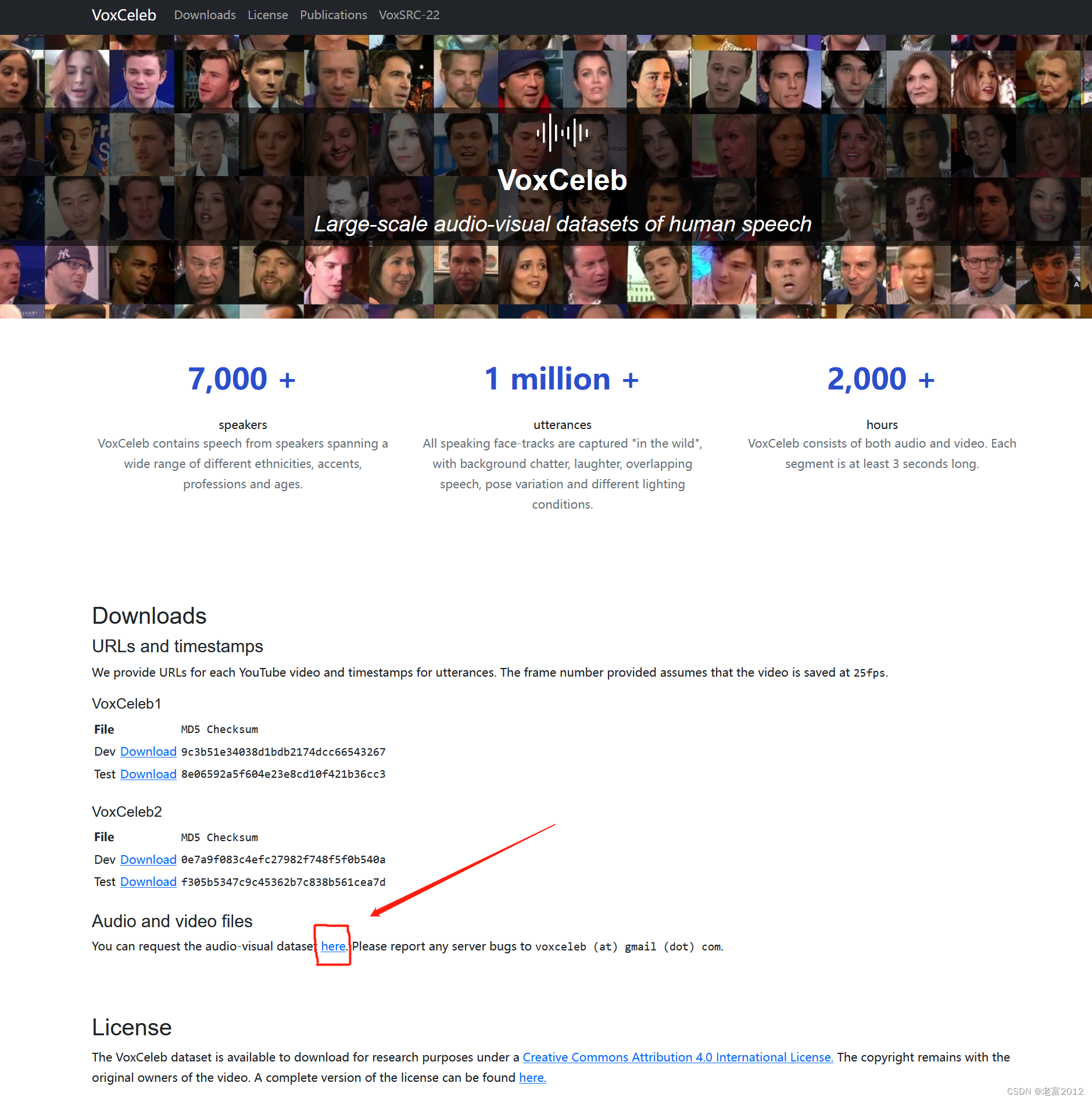The width and height of the screenshot is (1092, 1101).
Task: Click the License section heading
Action: coord(132,1028)
